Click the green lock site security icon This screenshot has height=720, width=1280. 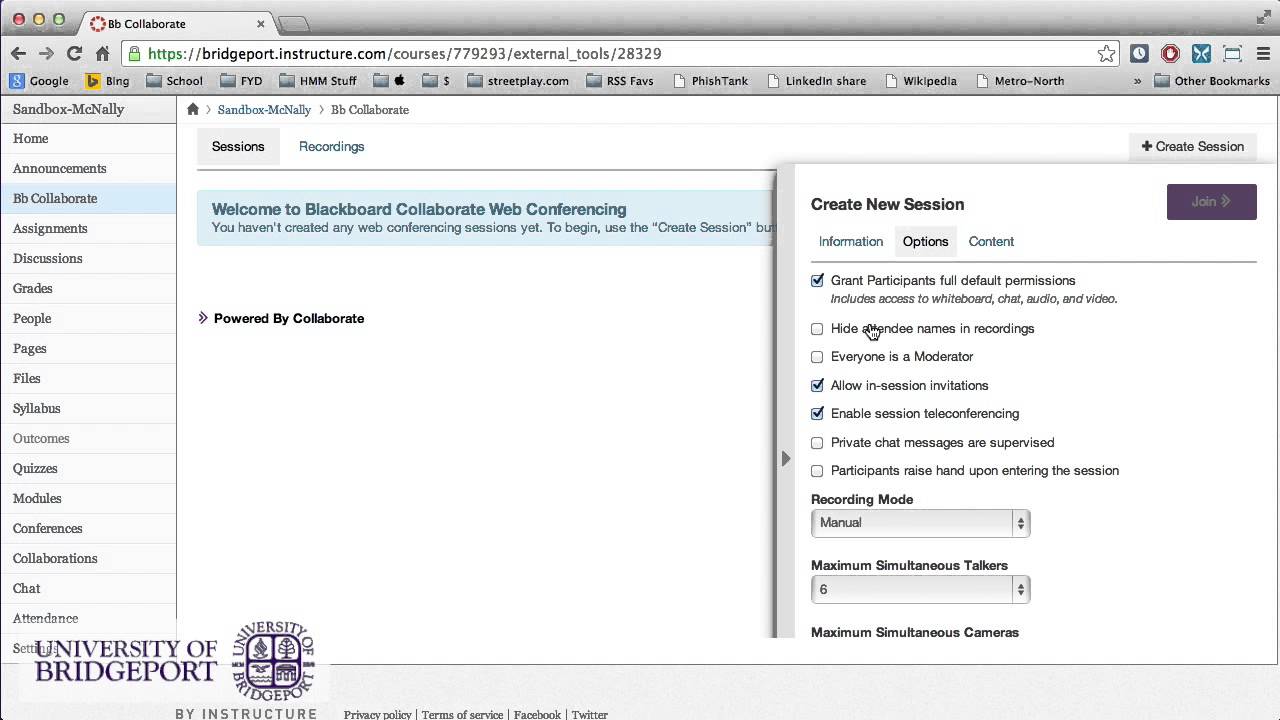[133, 54]
